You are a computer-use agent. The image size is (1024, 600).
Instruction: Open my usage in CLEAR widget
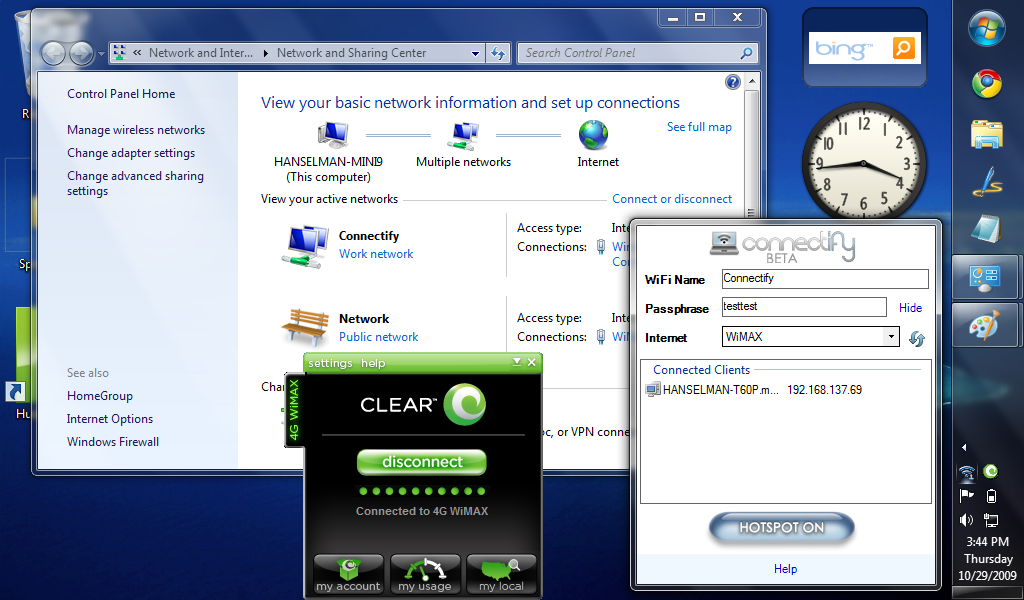(x=425, y=575)
